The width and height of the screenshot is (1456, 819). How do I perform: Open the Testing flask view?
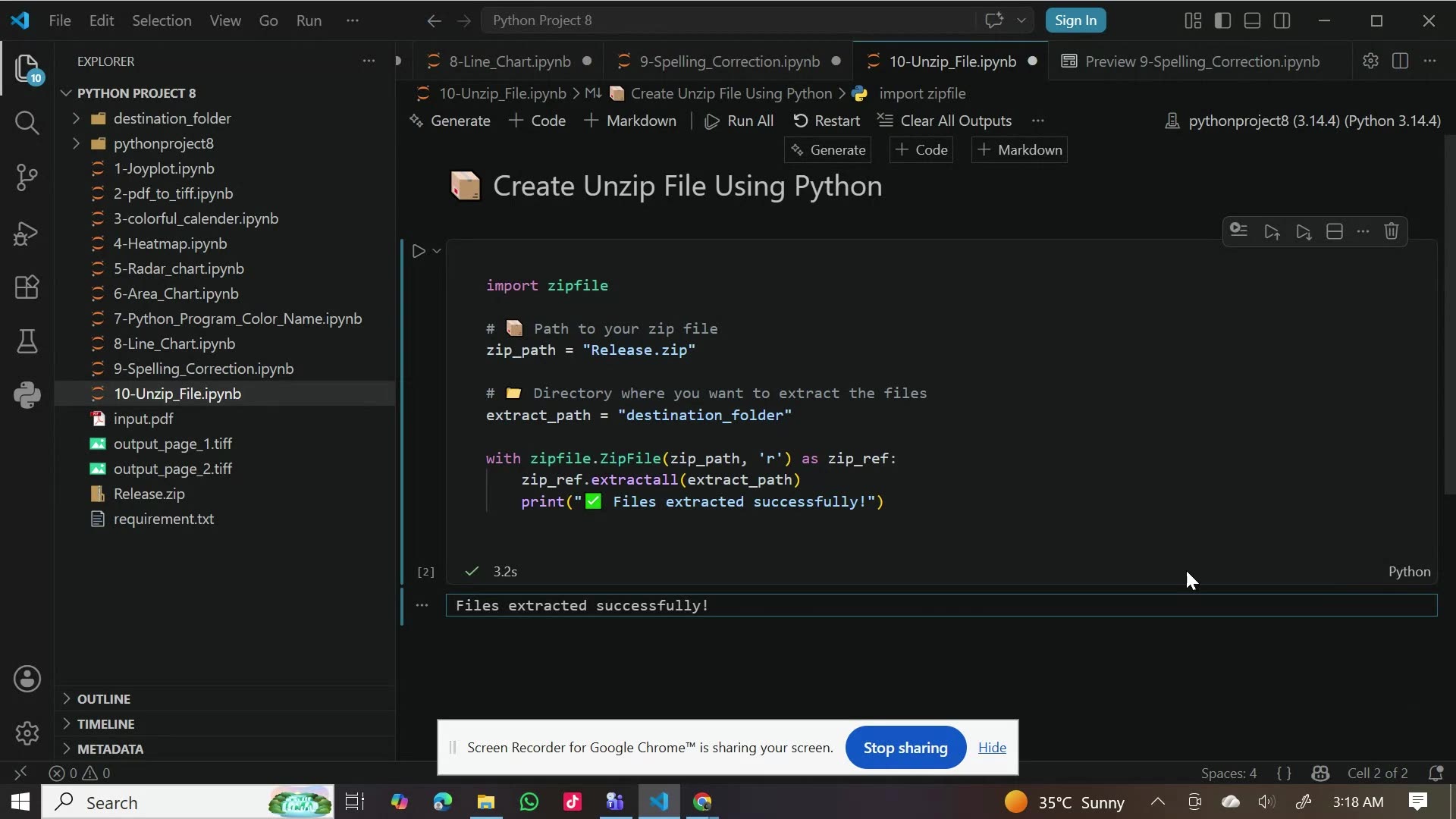coord(27,341)
